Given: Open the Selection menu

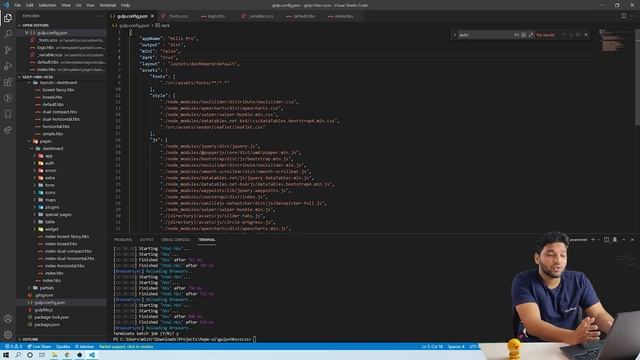Looking at the screenshot, I should pyautogui.click(x=47, y=5).
